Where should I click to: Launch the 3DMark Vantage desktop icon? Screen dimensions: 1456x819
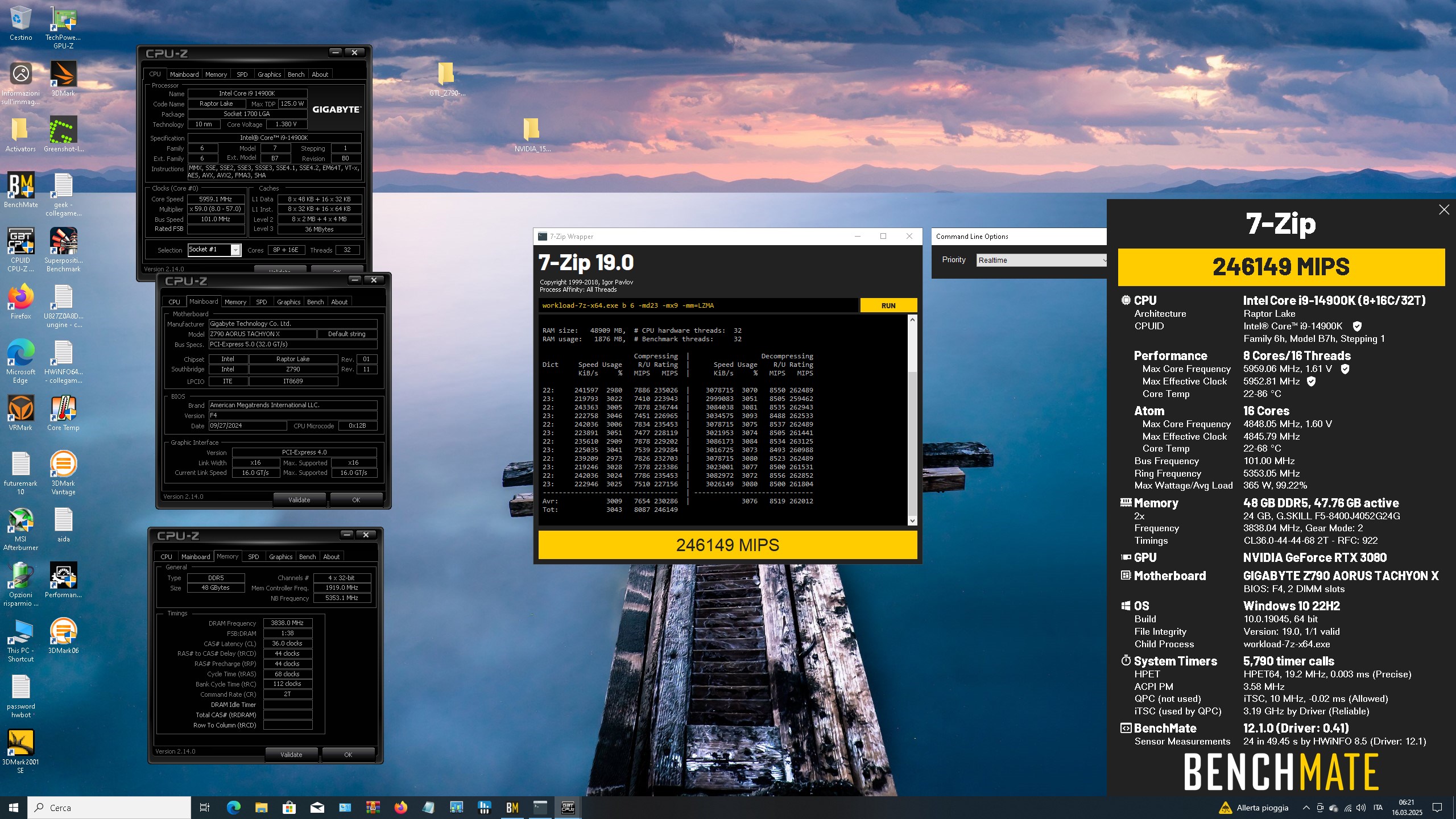tap(63, 472)
